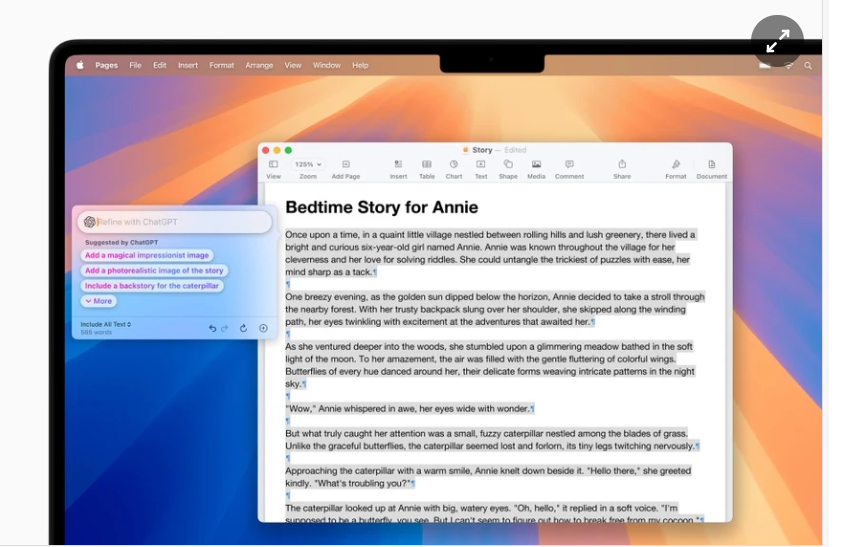Insert a Table from the toolbar
843x547 pixels.
[x=426, y=165]
